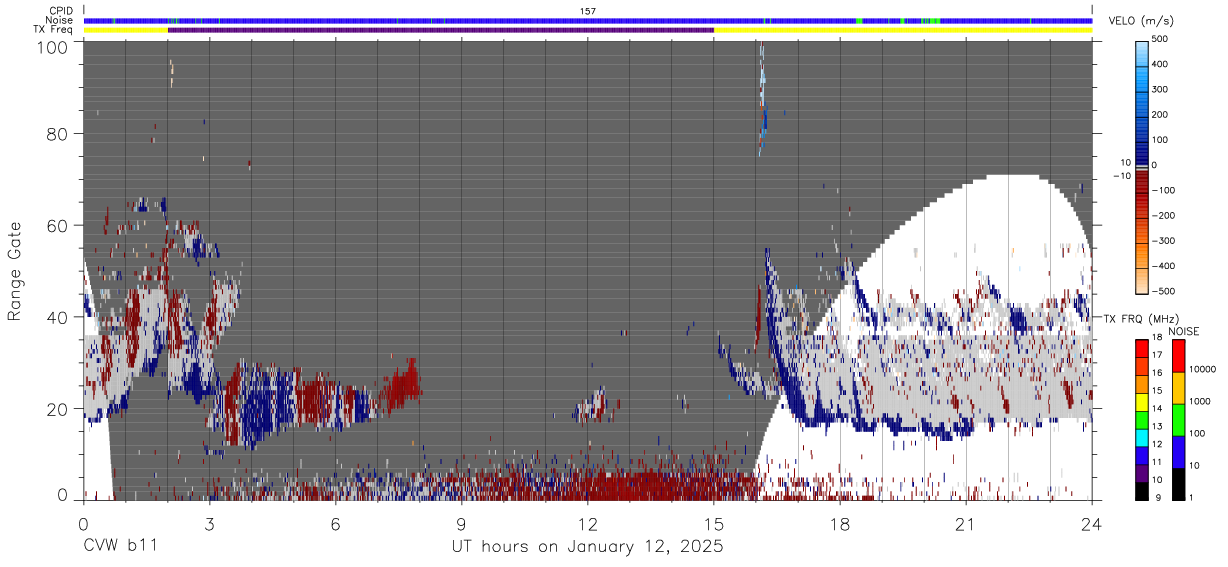The image size is (1228, 567).
Task: Select the 'NOISE' legend title
Action: [x=1183, y=331]
